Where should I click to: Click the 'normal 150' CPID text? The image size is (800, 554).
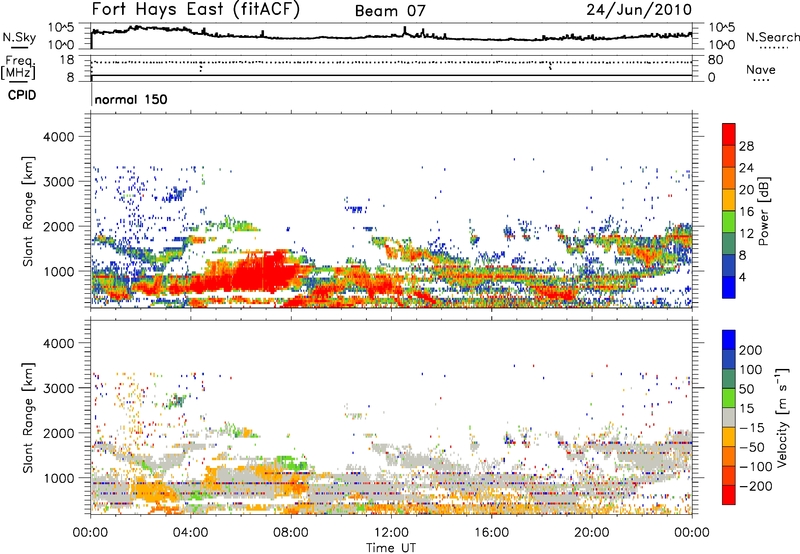[131, 99]
